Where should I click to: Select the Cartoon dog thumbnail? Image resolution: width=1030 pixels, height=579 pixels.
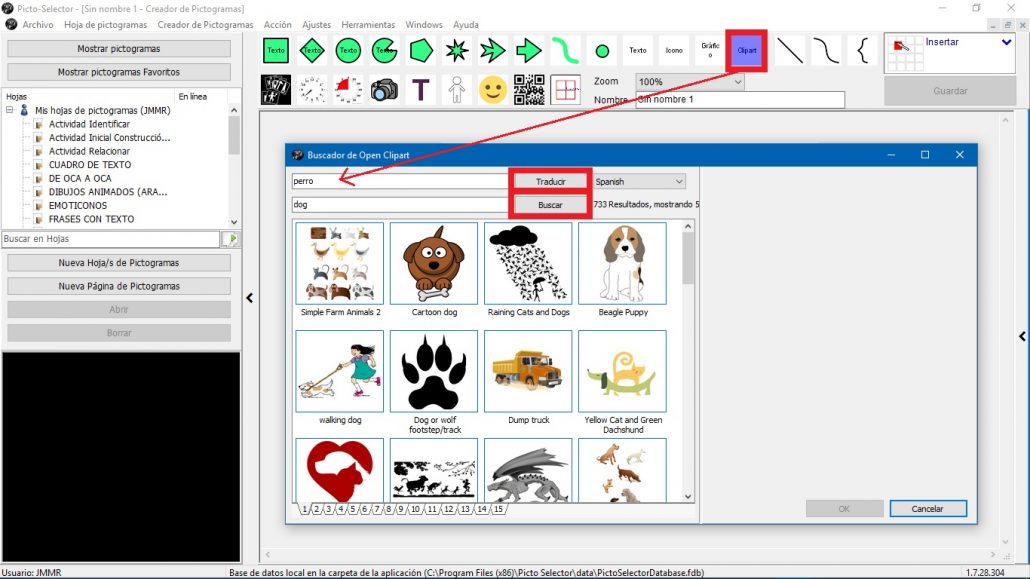433,263
